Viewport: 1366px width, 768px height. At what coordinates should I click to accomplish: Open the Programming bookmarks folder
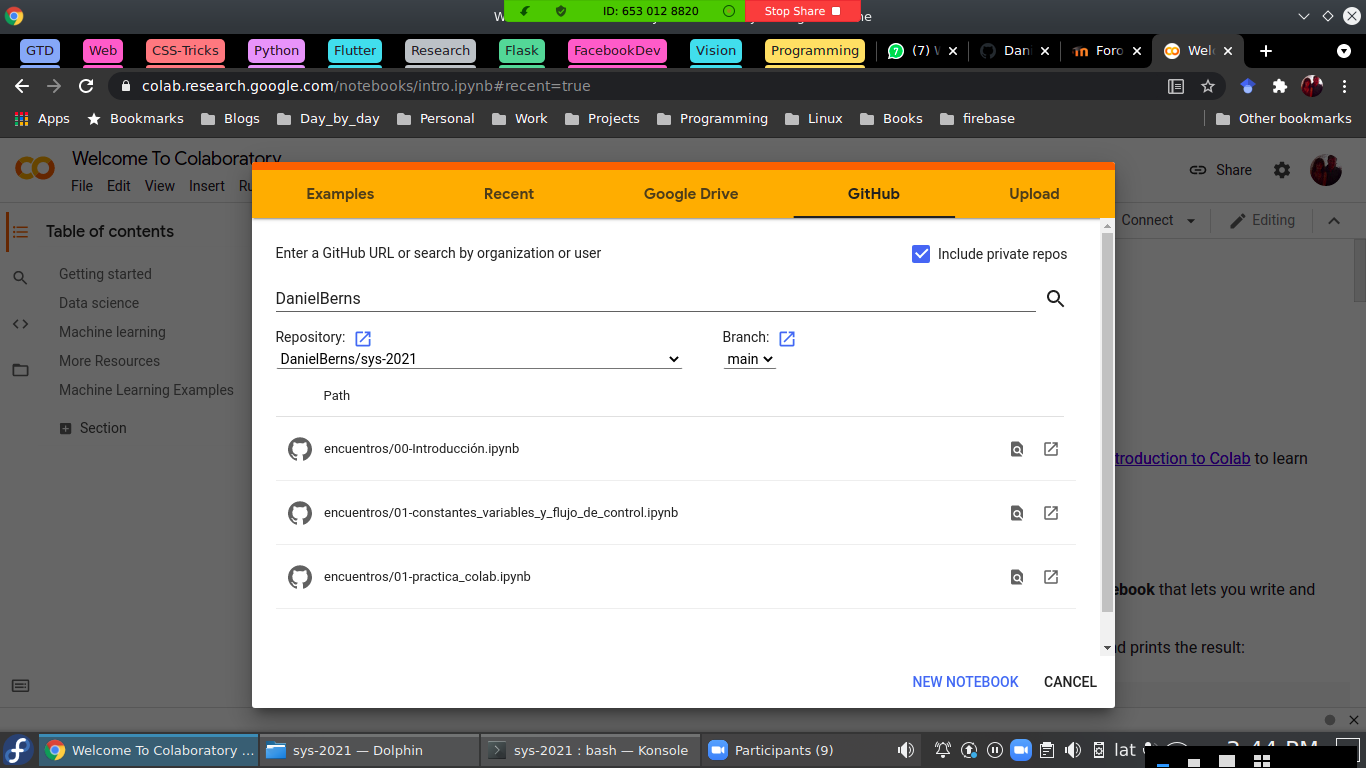[712, 118]
